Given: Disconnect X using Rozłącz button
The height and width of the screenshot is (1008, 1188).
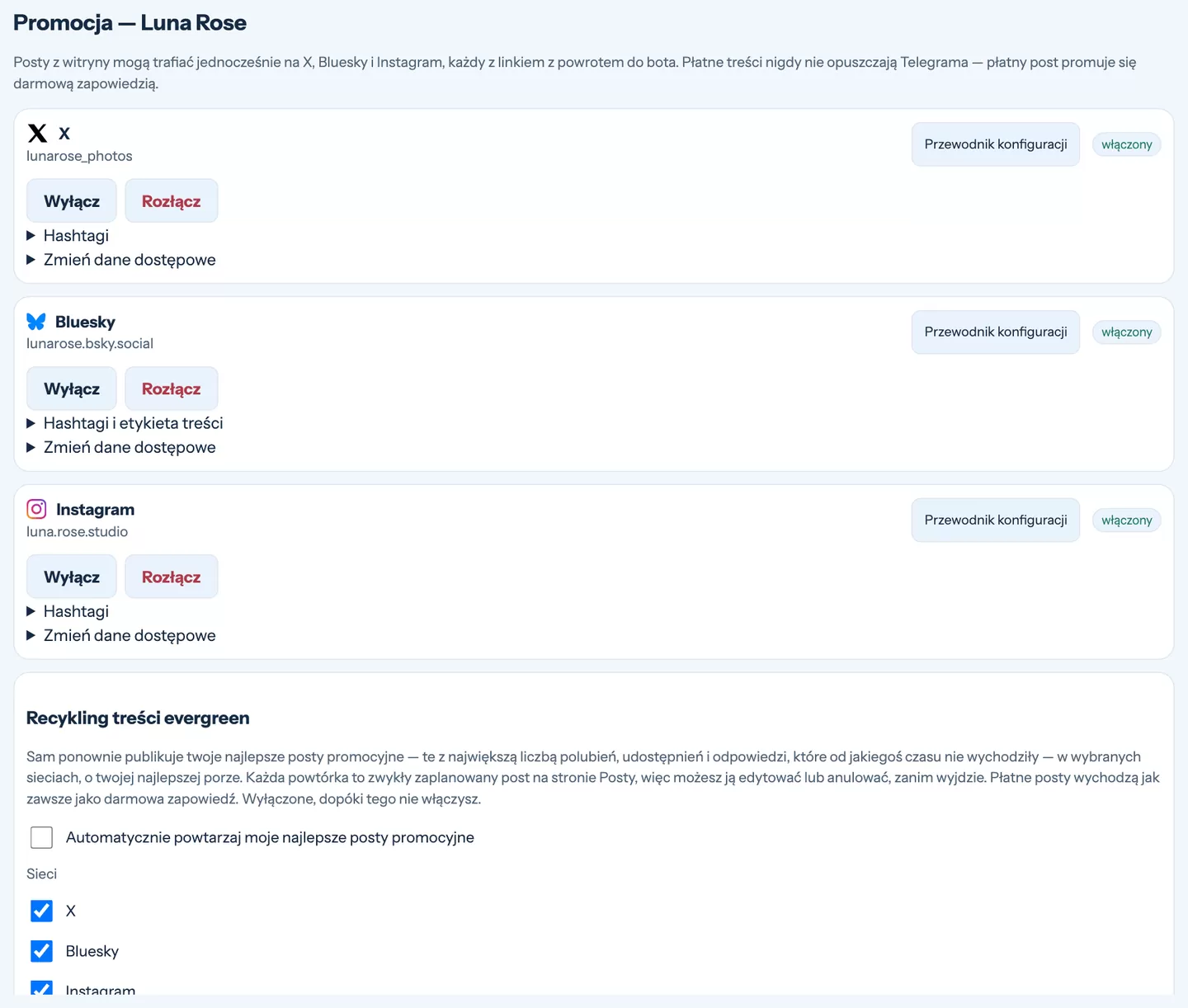Looking at the screenshot, I should click(172, 201).
